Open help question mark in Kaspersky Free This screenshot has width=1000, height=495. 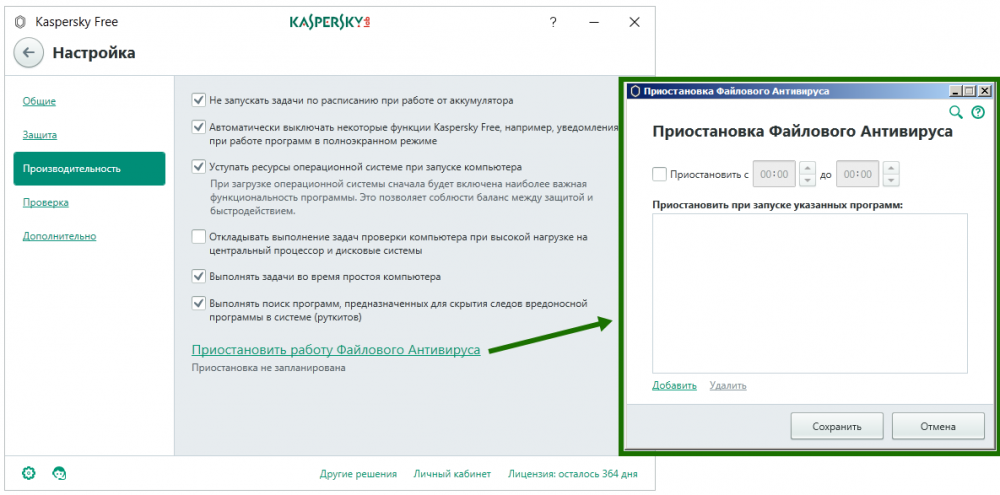tap(553, 22)
